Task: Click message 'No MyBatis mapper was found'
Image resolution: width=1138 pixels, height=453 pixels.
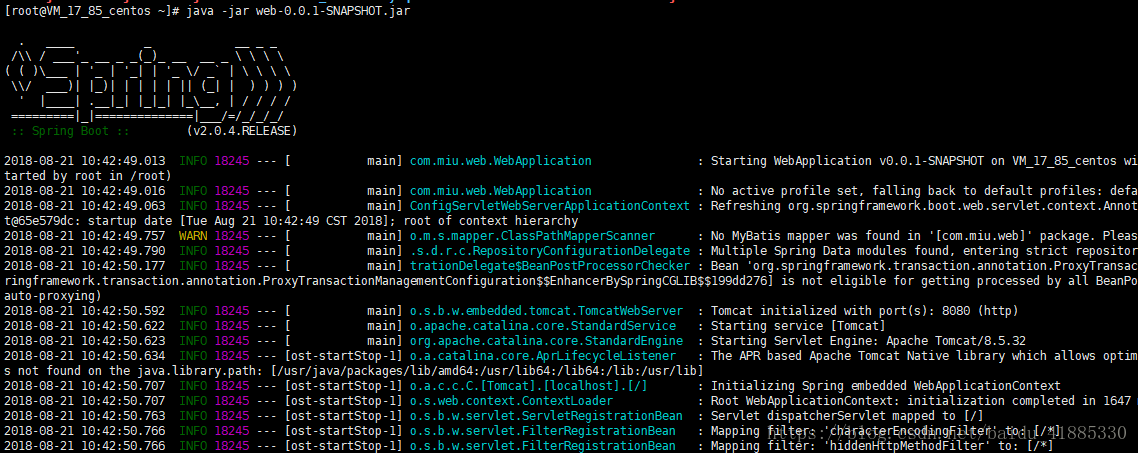Action: pos(806,236)
